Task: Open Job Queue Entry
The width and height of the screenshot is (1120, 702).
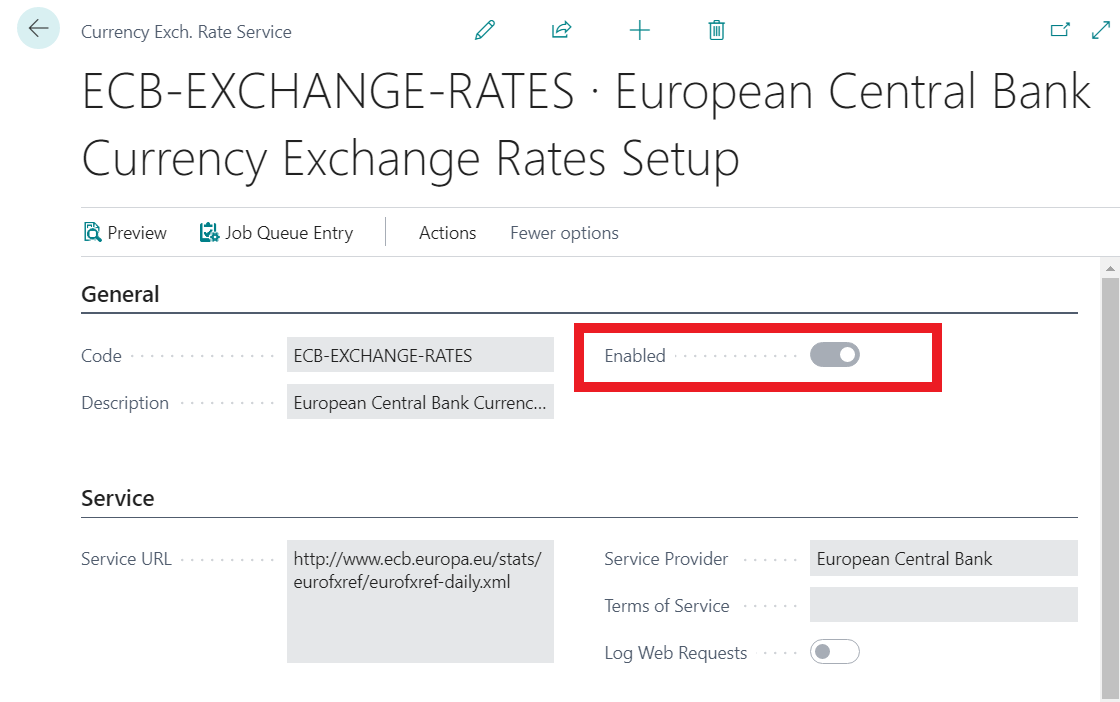Action: 276,233
